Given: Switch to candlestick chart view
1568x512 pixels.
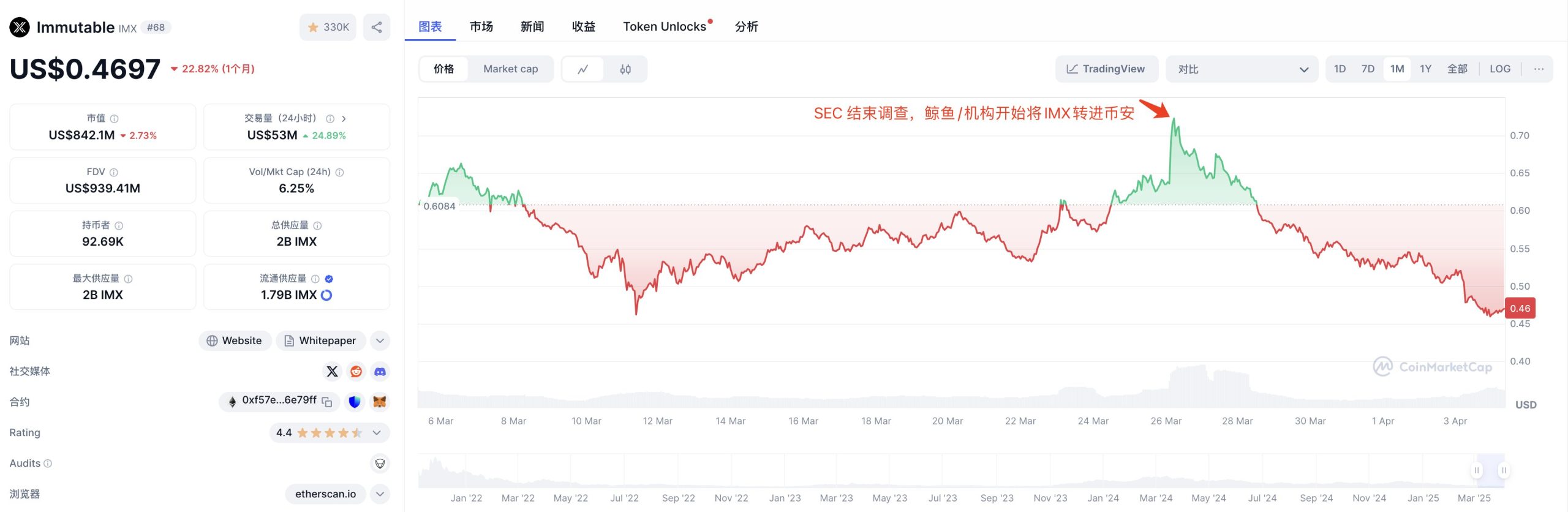Looking at the screenshot, I should tap(625, 69).
